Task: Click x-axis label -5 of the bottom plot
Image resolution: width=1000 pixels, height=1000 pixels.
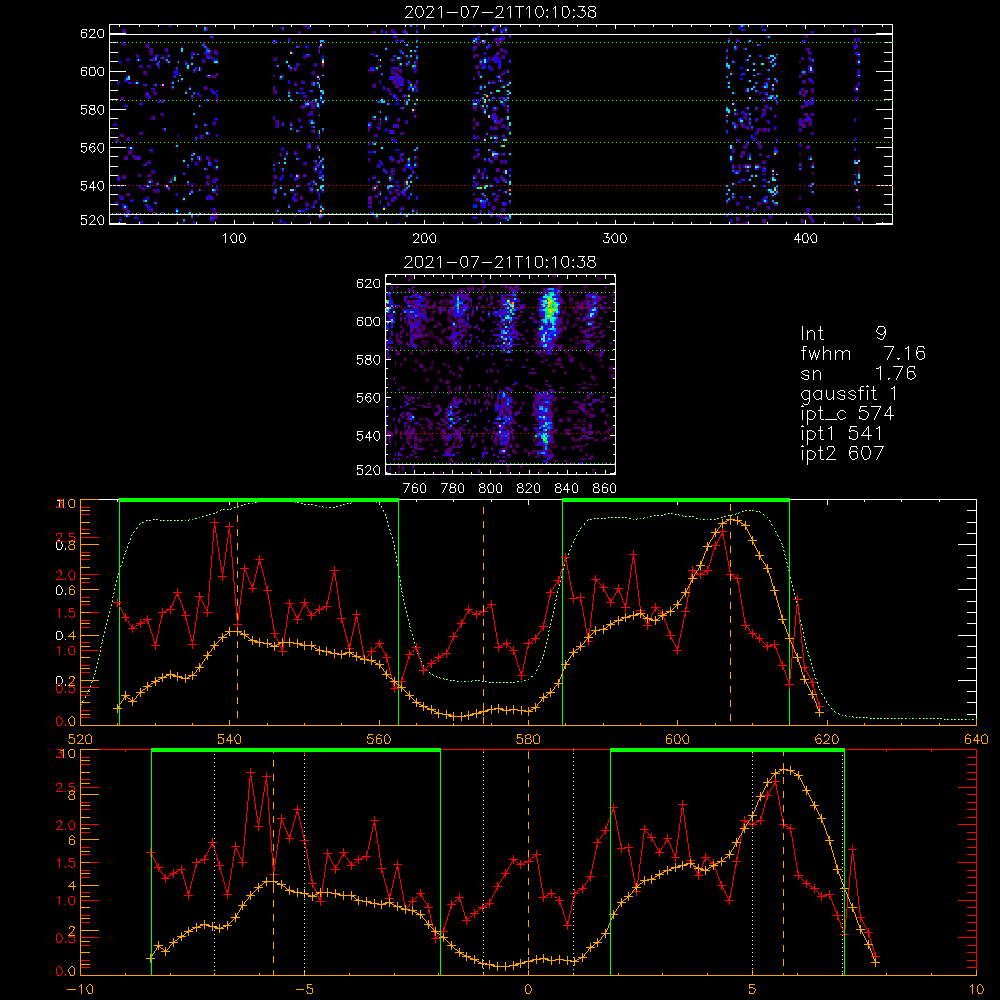Action: (305, 990)
